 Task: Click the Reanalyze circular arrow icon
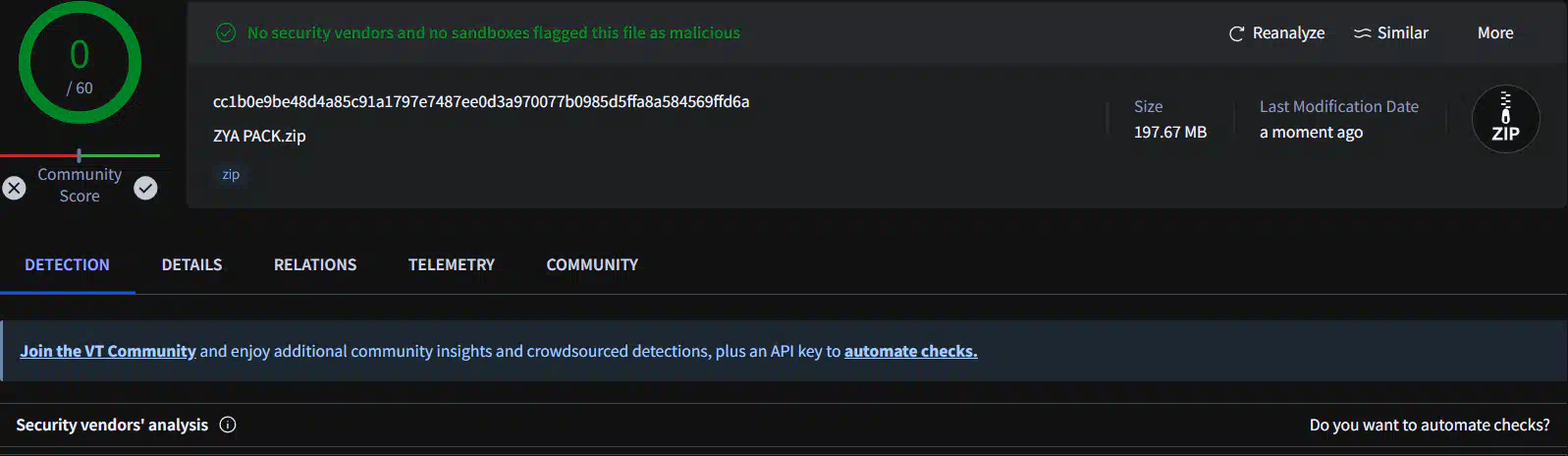[1236, 33]
